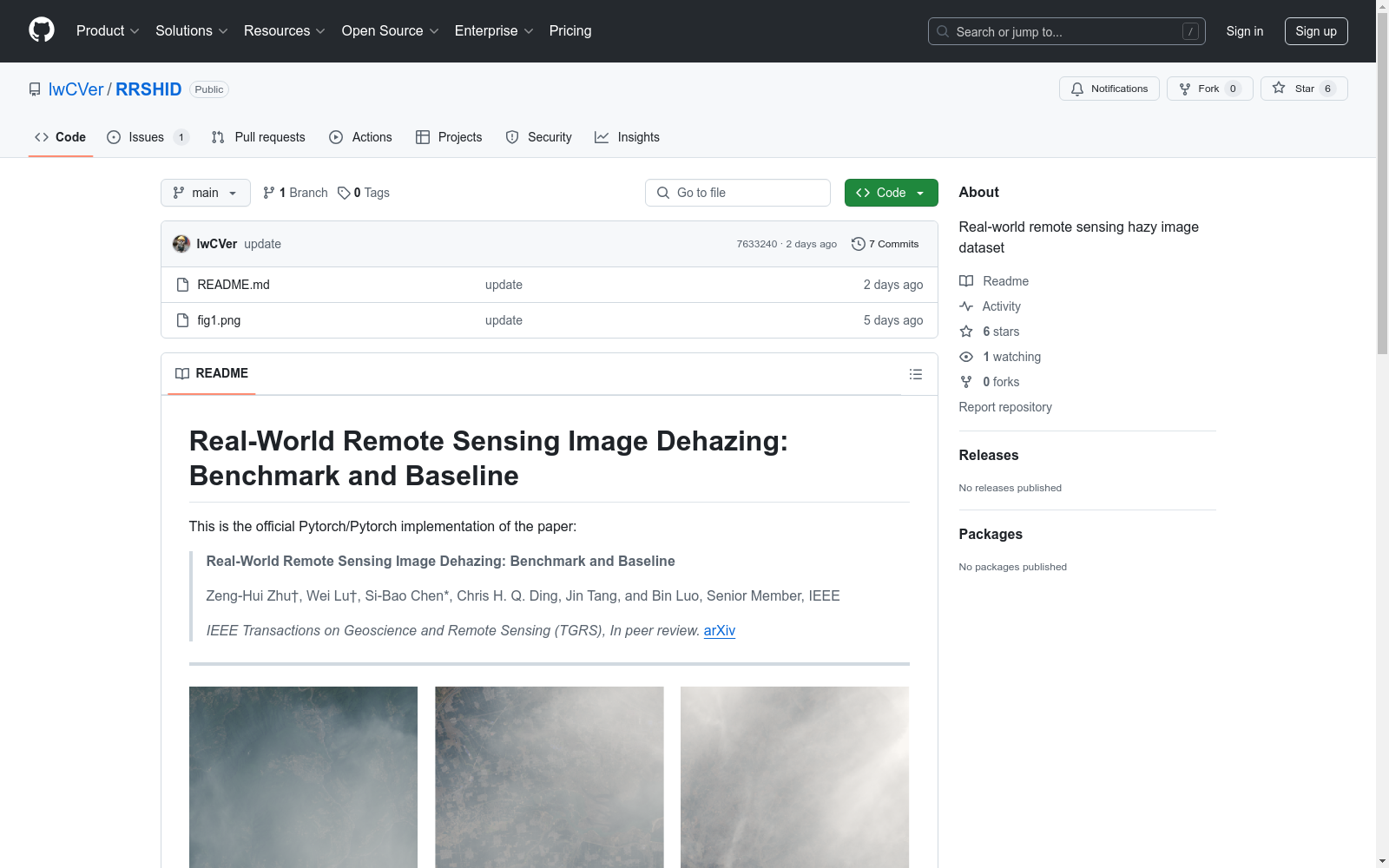
Task: Open the main branch selector
Action: pyautogui.click(x=205, y=193)
